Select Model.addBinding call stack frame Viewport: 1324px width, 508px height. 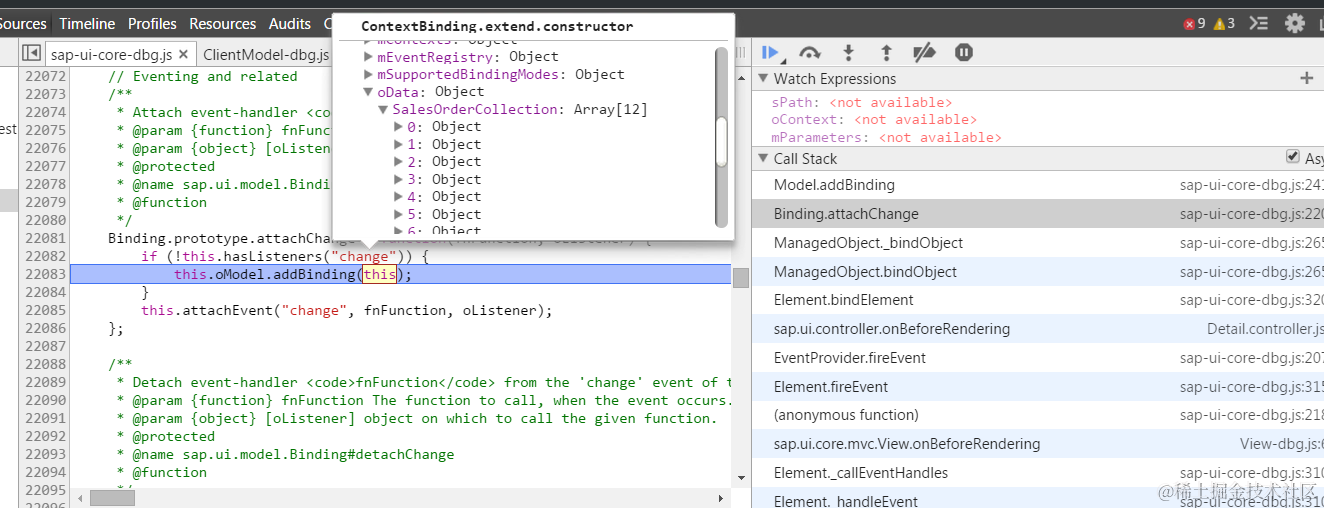pyautogui.click(x=1038, y=185)
